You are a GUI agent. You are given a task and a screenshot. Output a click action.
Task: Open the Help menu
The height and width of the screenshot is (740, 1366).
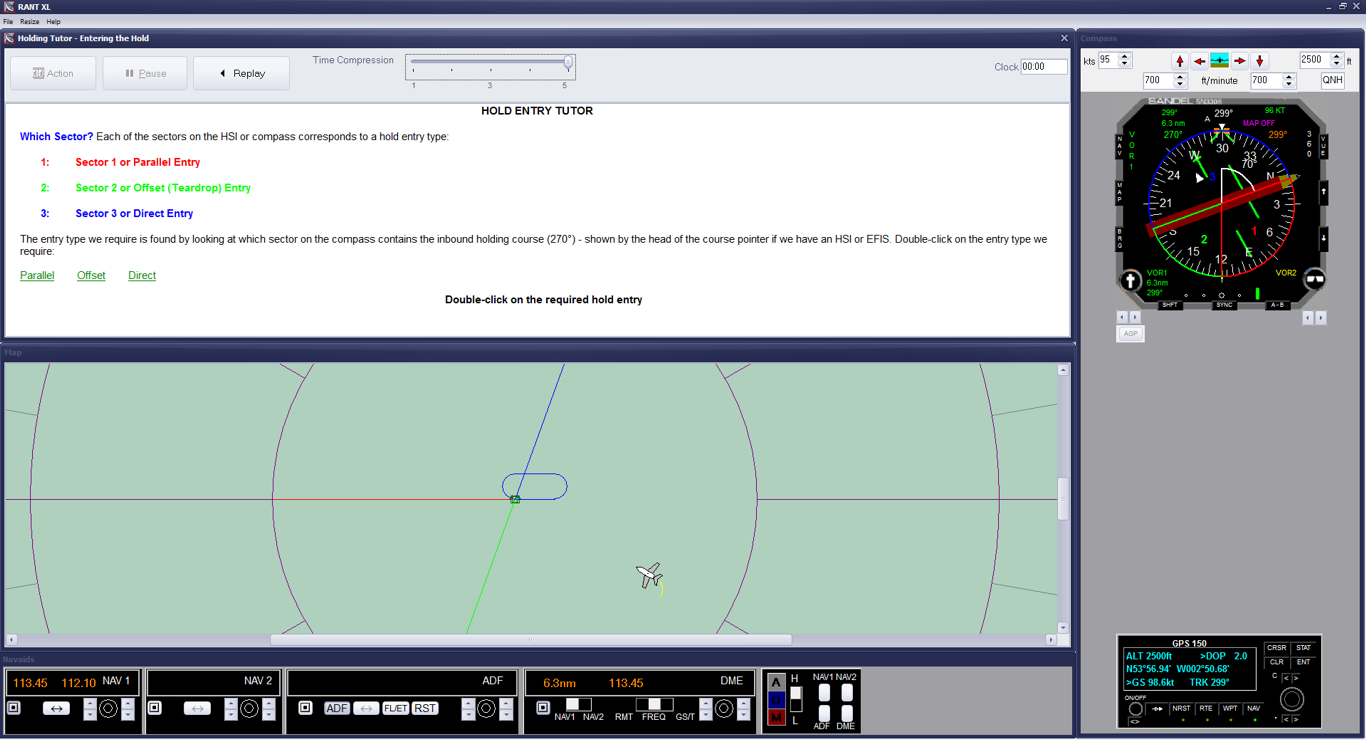[x=54, y=21]
